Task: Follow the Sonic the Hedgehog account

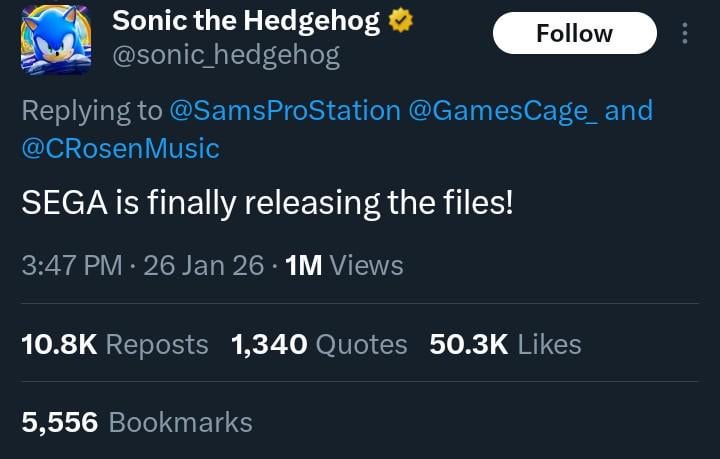Action: point(574,34)
